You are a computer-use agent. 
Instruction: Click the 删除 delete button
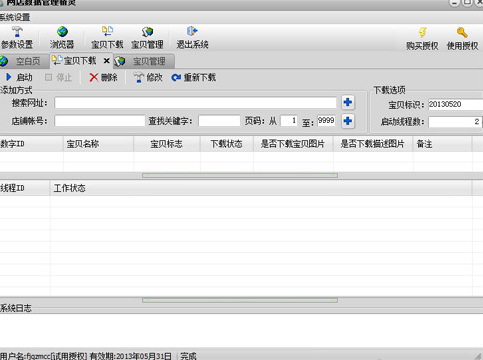click(x=103, y=77)
